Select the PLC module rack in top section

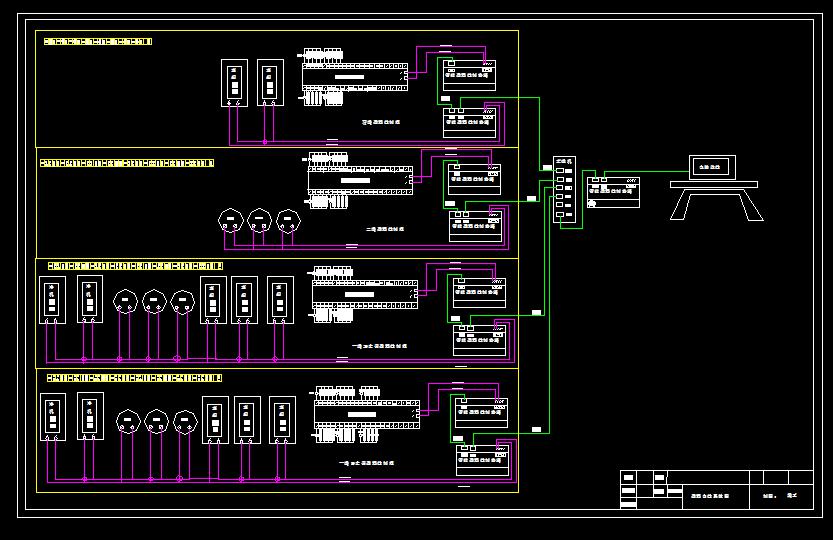click(x=353, y=76)
